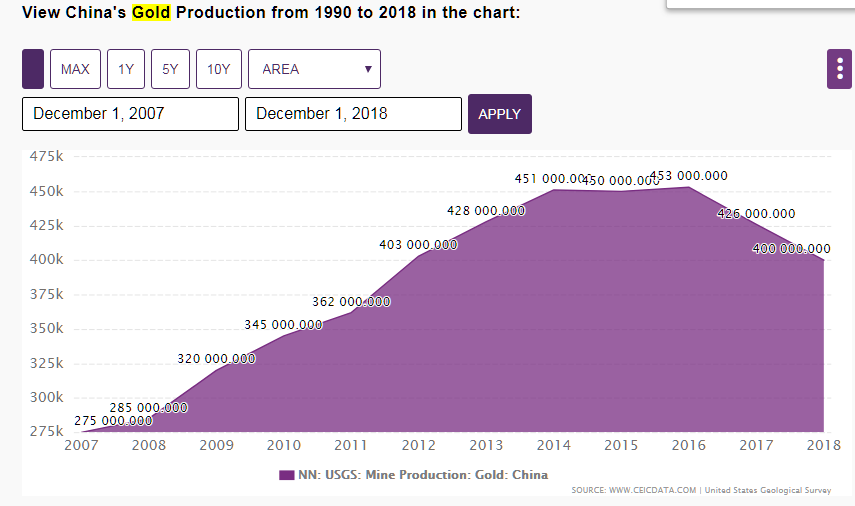Select the 451 000.000 peak data label
Viewport: 855px width, 506px height.
(x=553, y=179)
